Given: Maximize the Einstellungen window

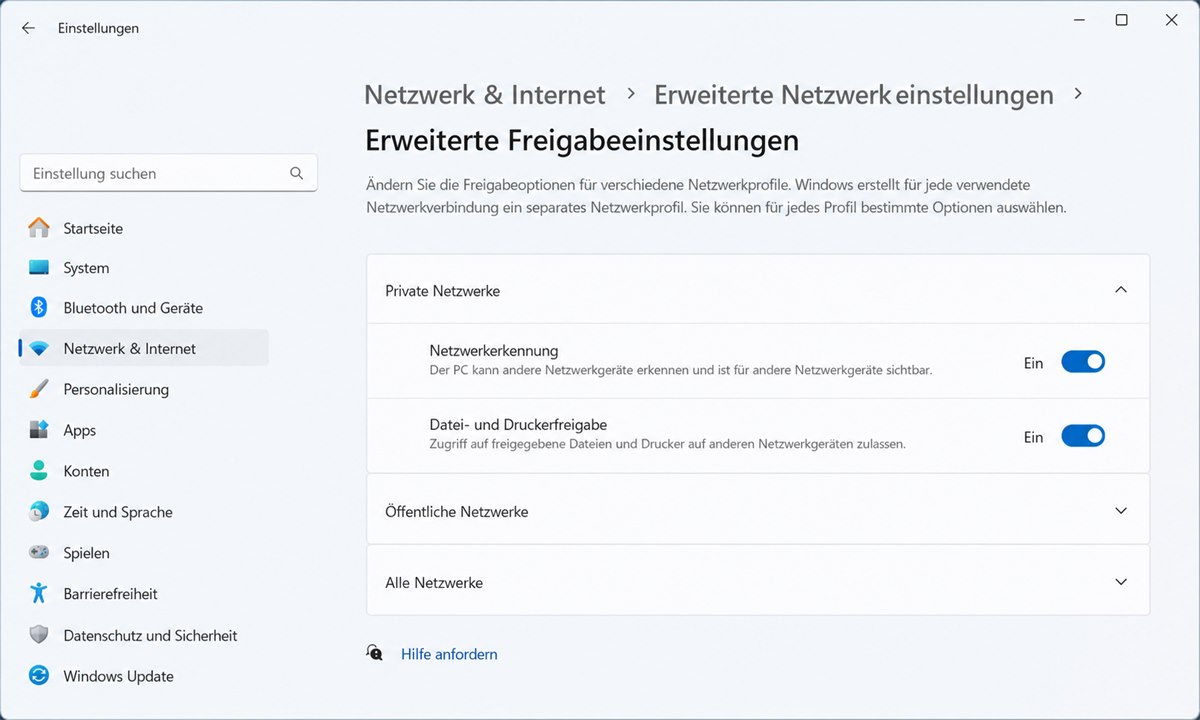Looking at the screenshot, I should point(1122,20).
